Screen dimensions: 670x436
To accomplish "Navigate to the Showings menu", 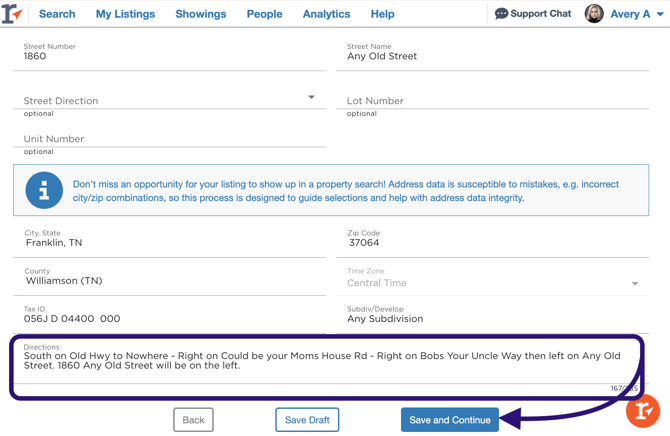I will click(200, 14).
